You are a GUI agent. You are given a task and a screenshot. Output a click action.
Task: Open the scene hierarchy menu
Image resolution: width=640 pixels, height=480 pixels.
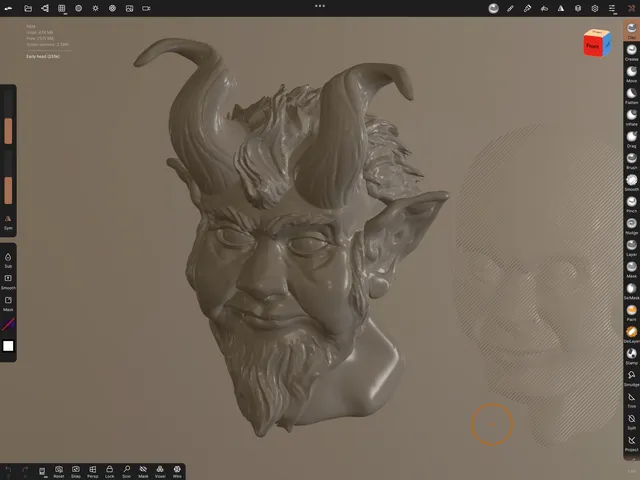click(45, 8)
